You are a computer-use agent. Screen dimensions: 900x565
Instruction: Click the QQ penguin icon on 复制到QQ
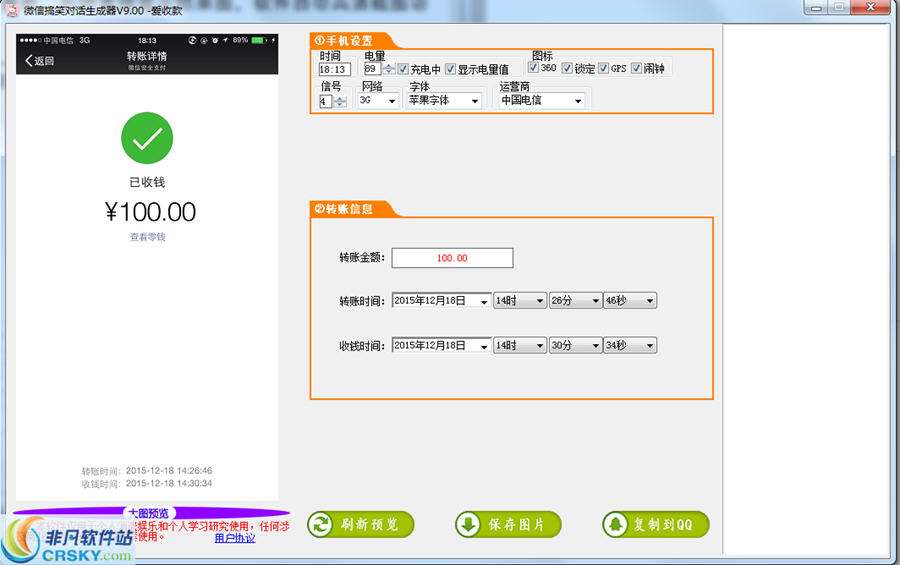coord(615,524)
